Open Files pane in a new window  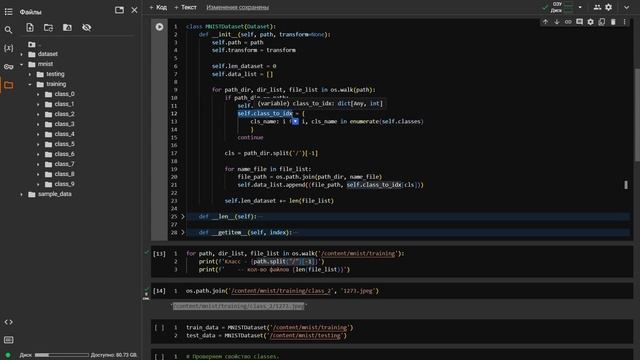coord(119,10)
